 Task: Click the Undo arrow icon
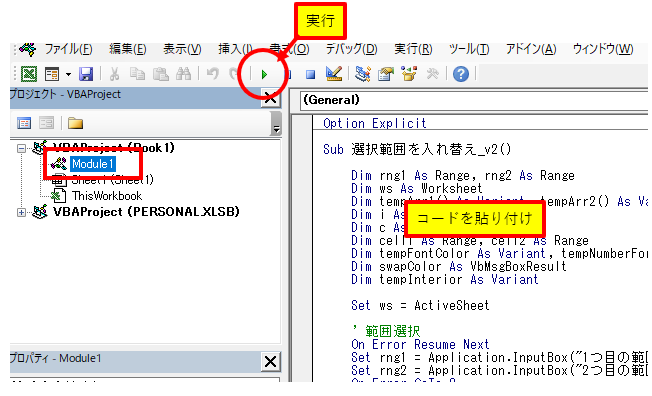tap(213, 74)
